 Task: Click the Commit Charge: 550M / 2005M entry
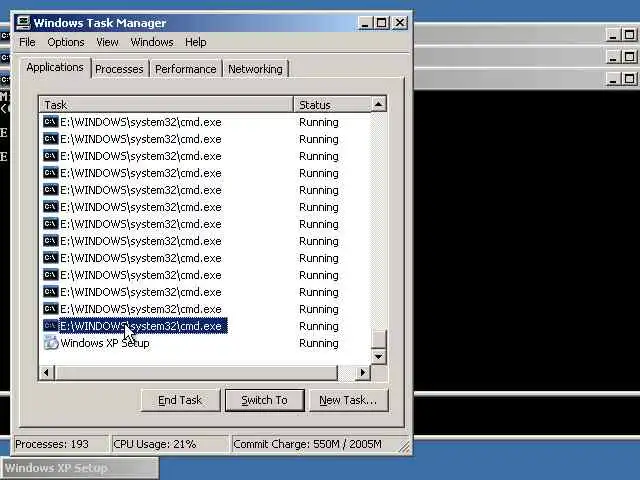[314, 444]
